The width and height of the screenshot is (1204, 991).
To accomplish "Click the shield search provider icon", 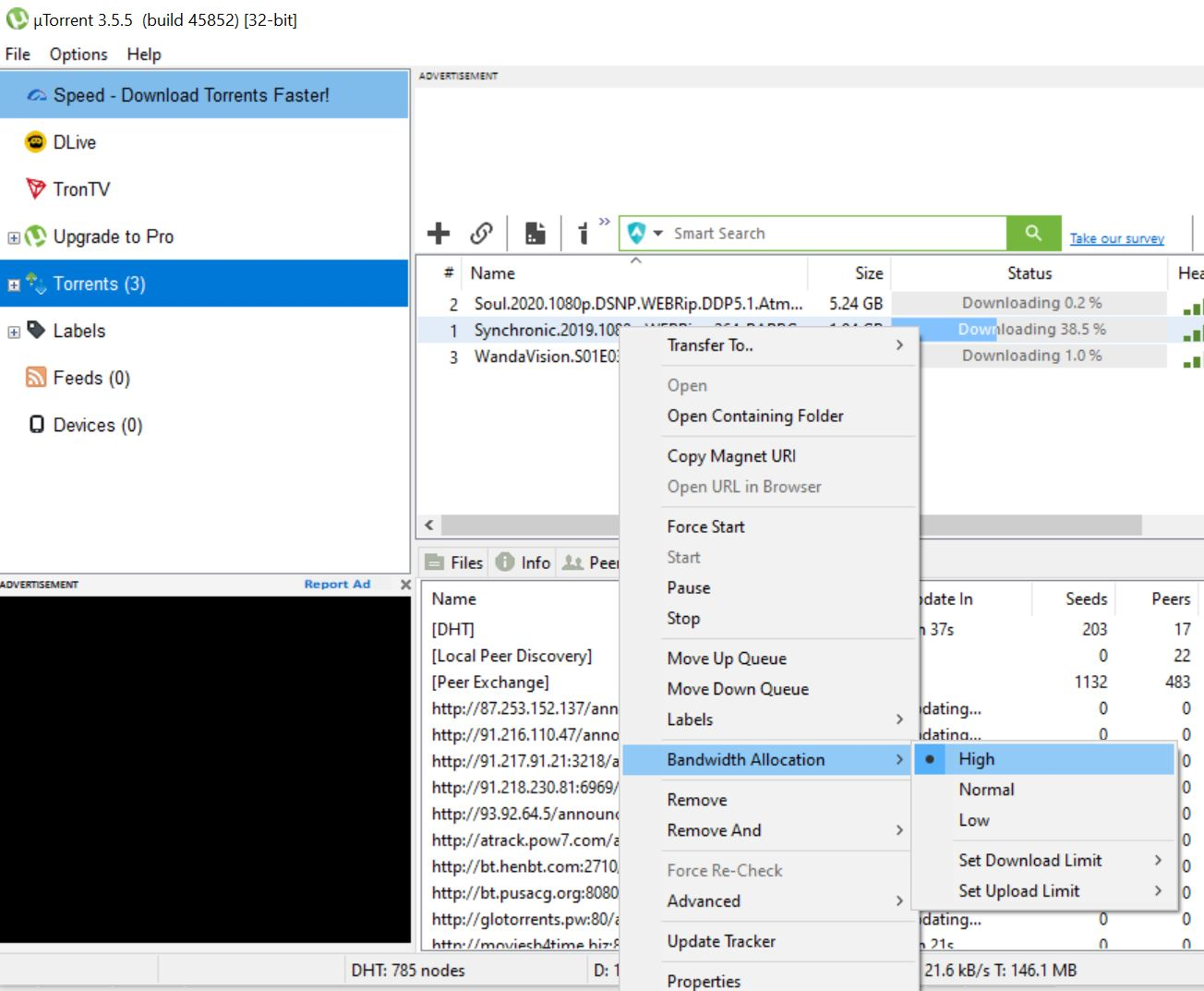I will [x=636, y=234].
